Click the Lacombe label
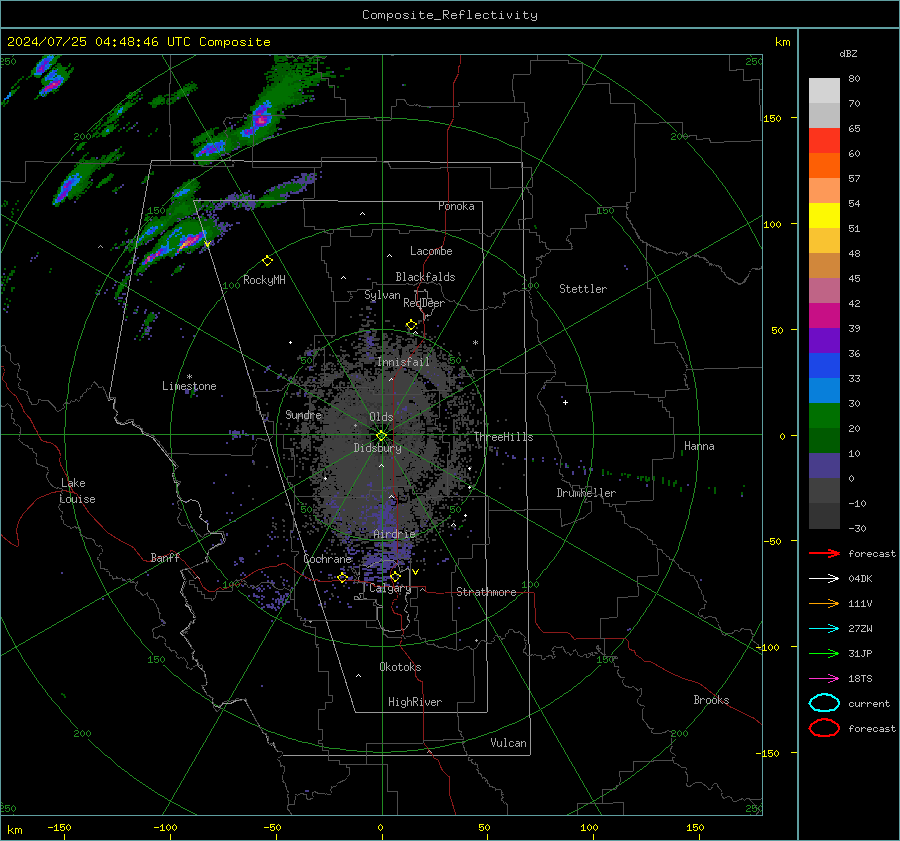The width and height of the screenshot is (900, 841). (x=431, y=251)
